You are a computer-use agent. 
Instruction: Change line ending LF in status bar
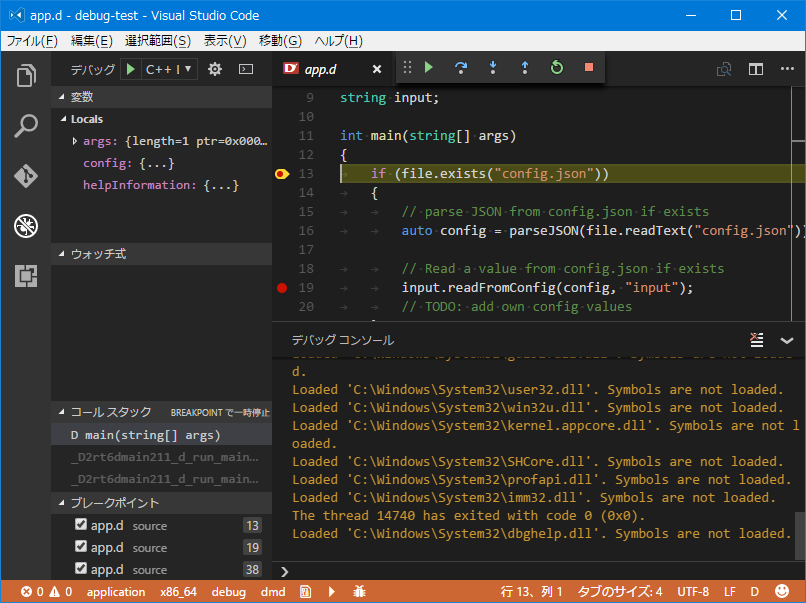(x=729, y=592)
